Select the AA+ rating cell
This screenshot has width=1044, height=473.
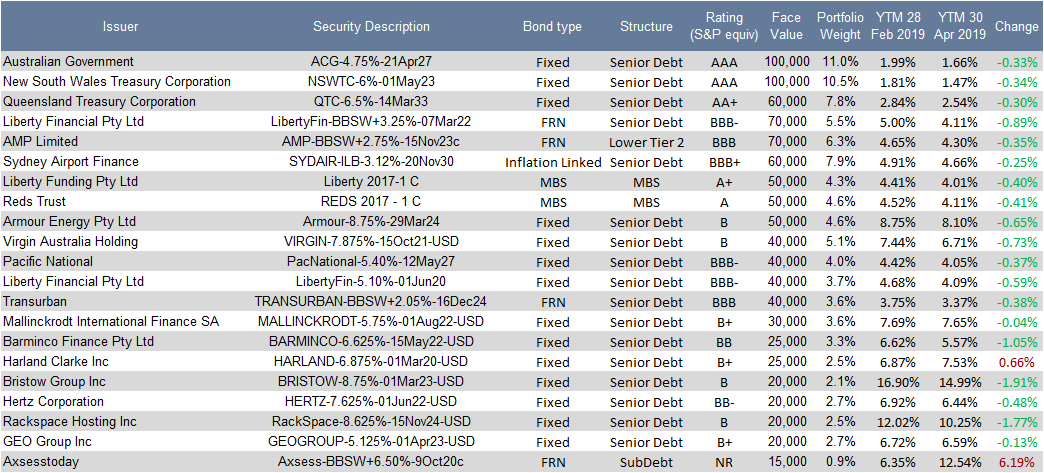click(724, 102)
